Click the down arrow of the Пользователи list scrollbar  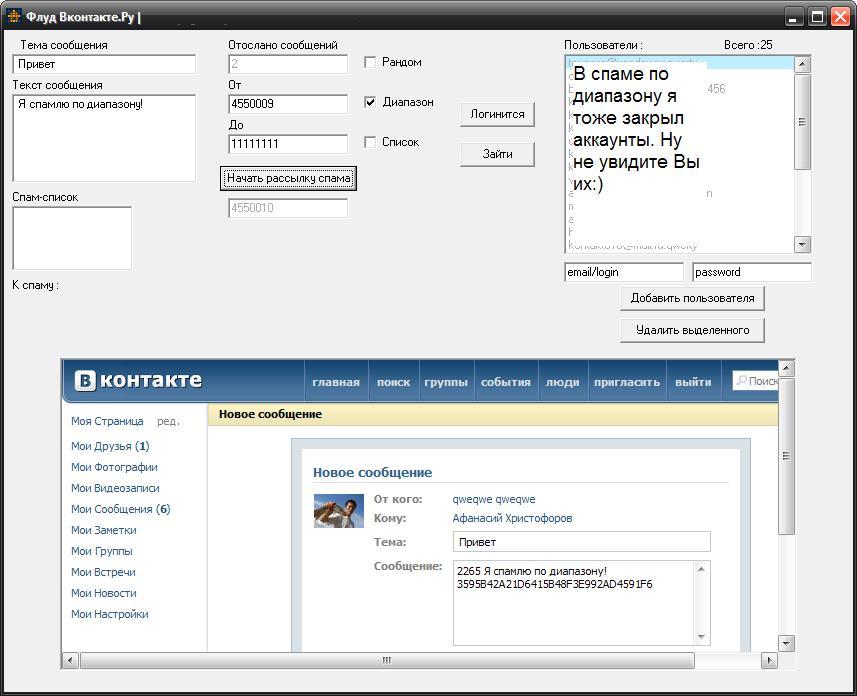tap(802, 244)
